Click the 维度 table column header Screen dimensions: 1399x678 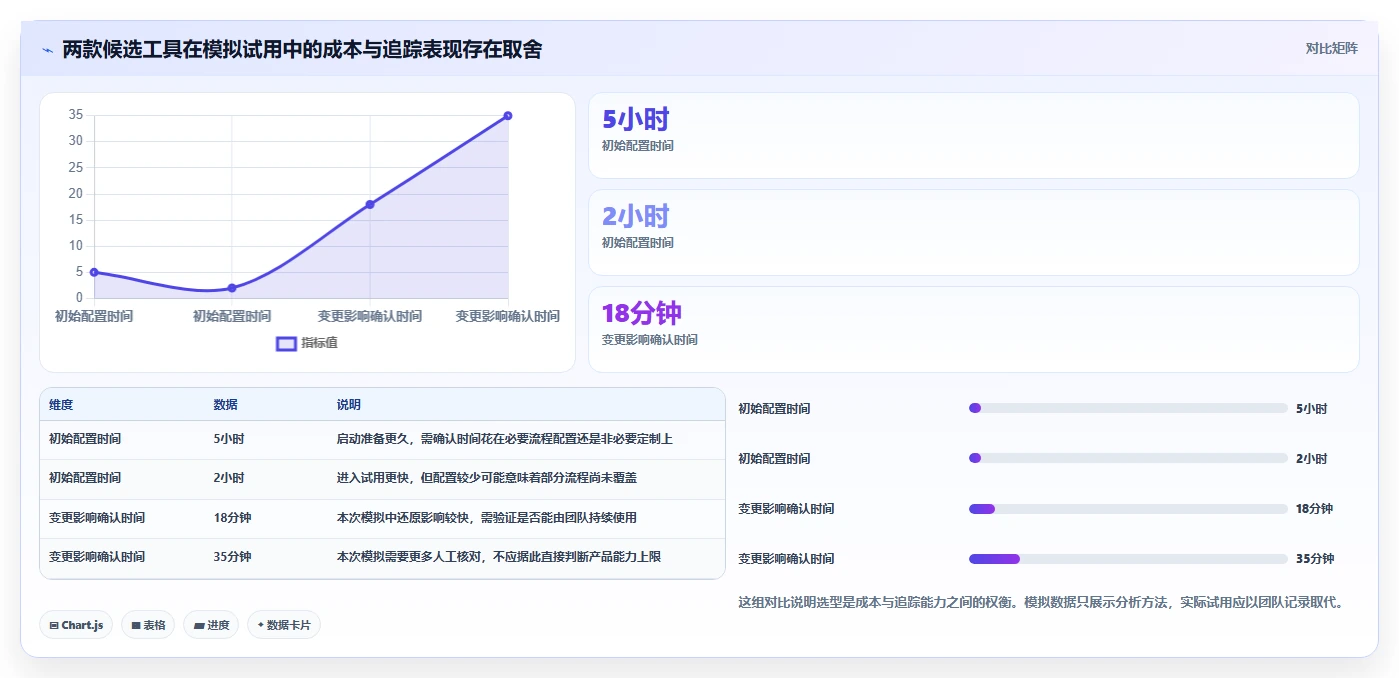point(61,405)
